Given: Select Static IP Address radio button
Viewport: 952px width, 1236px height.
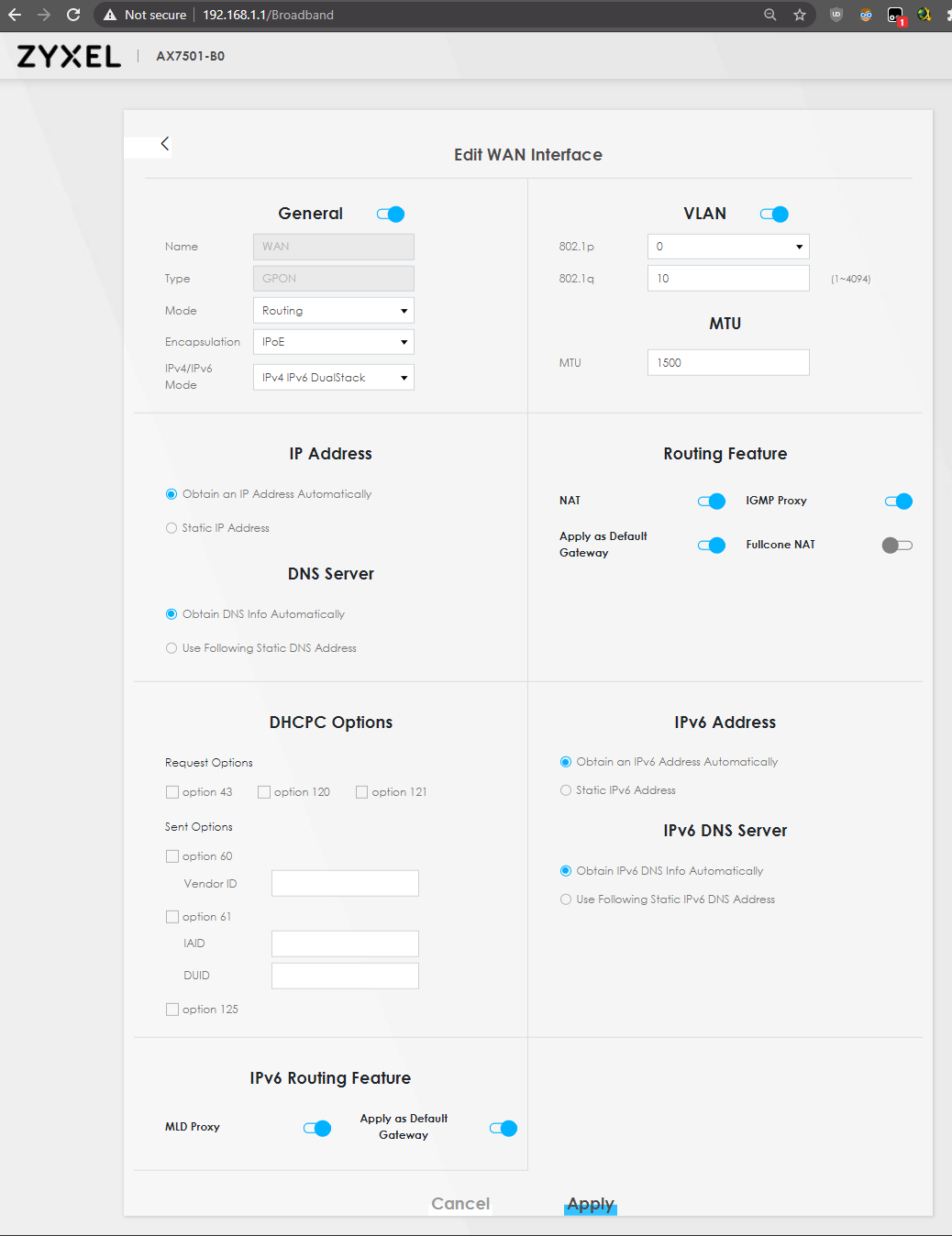Looking at the screenshot, I should 172,528.
